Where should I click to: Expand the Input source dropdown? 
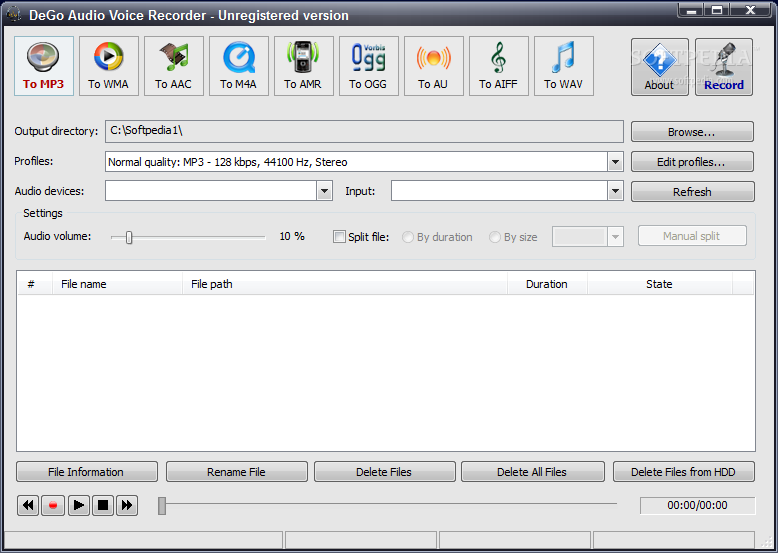tap(615, 191)
